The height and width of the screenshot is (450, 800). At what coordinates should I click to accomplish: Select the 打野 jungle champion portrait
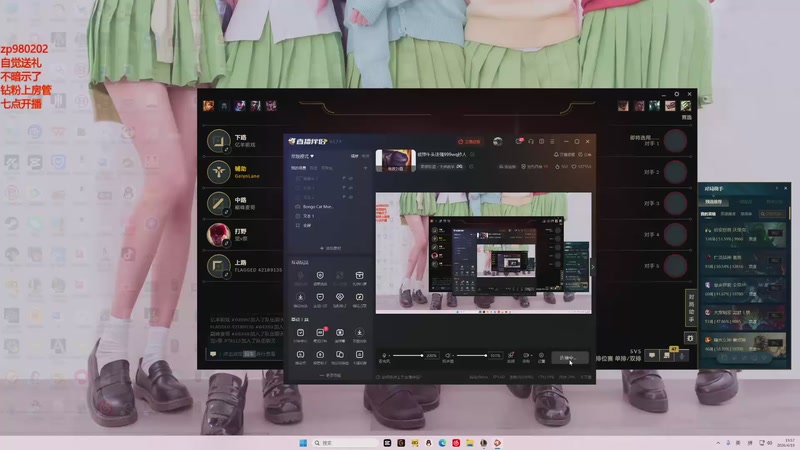218,235
